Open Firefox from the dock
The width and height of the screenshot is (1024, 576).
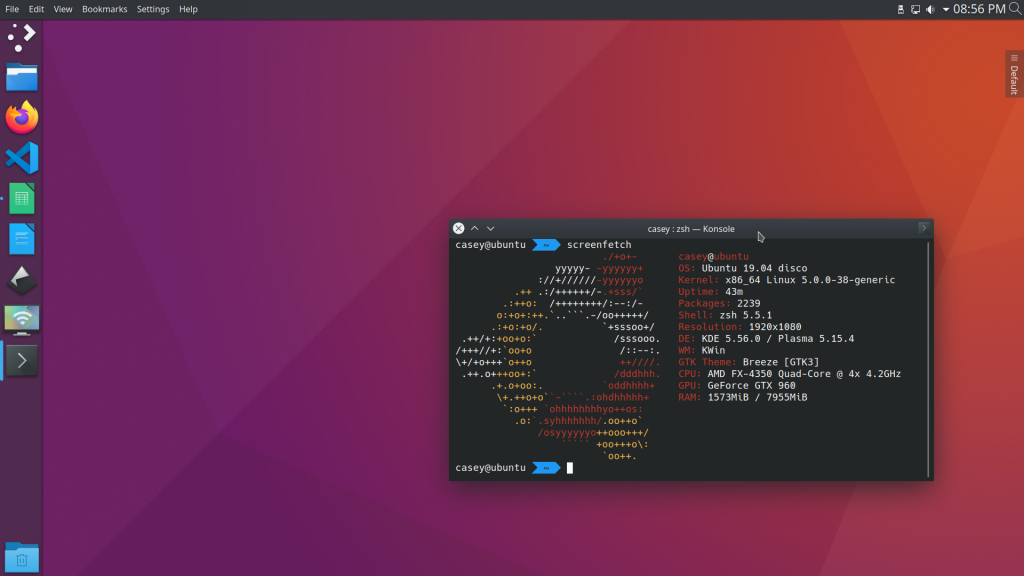coord(21,117)
